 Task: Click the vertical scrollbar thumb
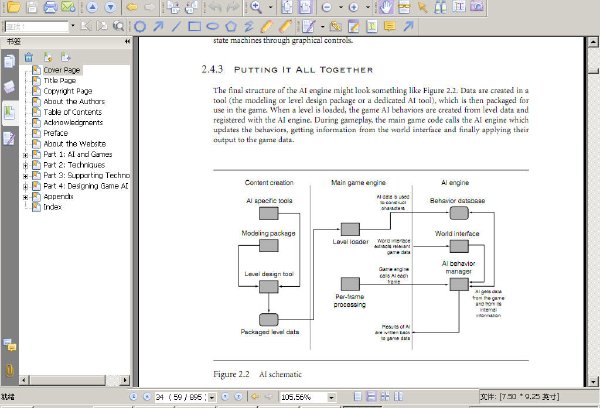[x=593, y=71]
